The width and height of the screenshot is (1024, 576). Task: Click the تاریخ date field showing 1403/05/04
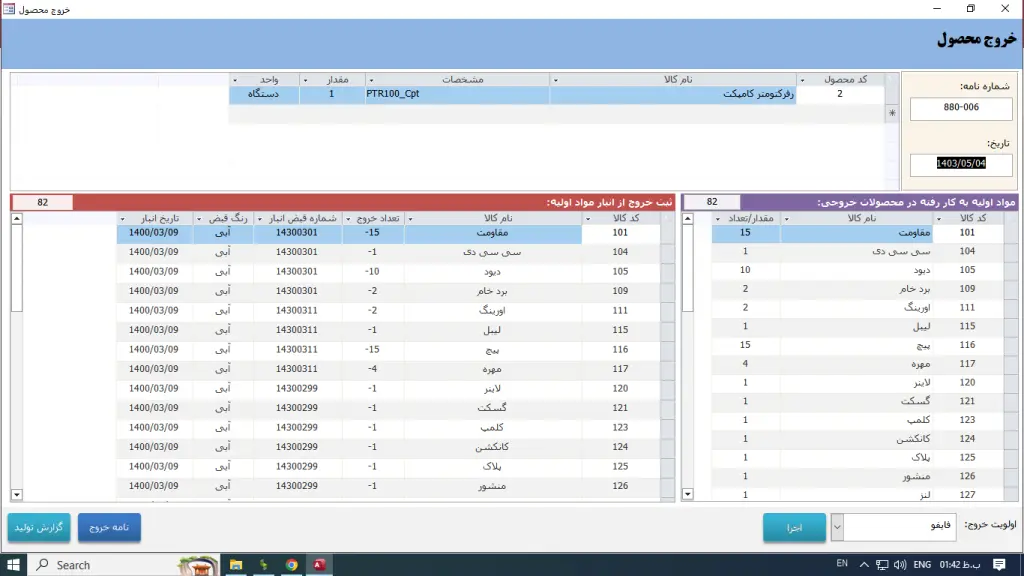[x=960, y=164]
